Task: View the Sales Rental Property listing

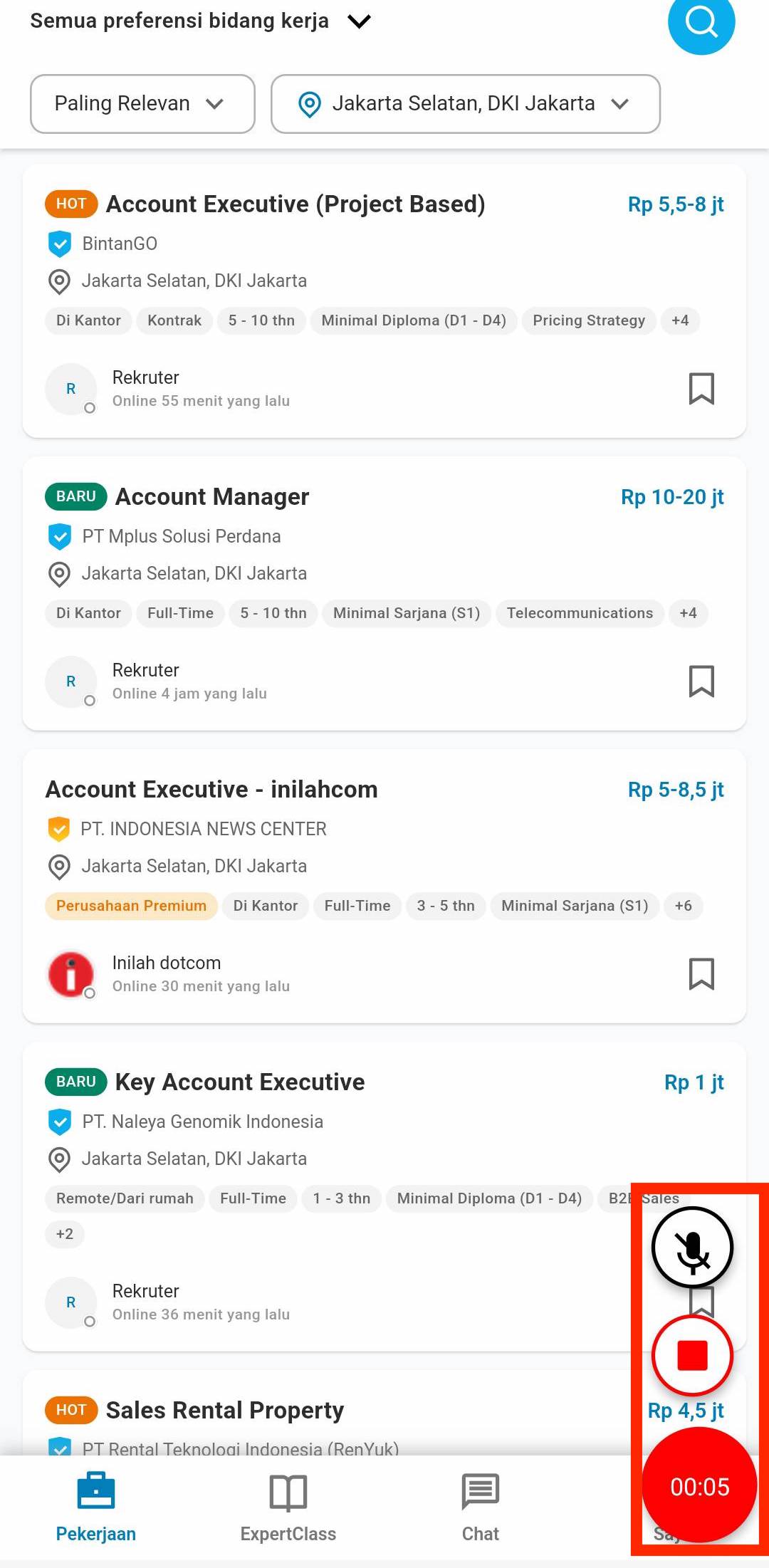Action: (x=225, y=1410)
